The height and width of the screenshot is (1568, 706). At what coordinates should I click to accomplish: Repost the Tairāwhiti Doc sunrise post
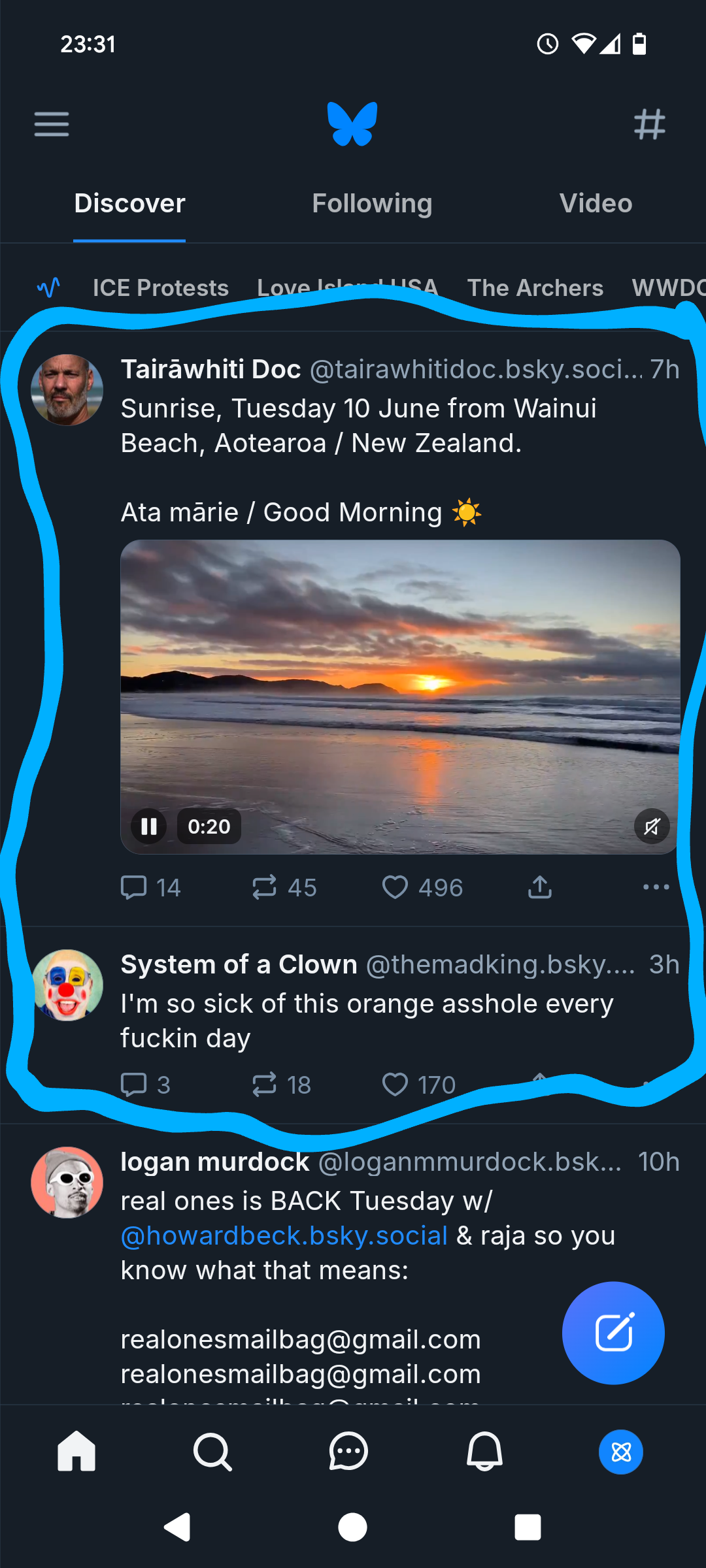tap(265, 887)
